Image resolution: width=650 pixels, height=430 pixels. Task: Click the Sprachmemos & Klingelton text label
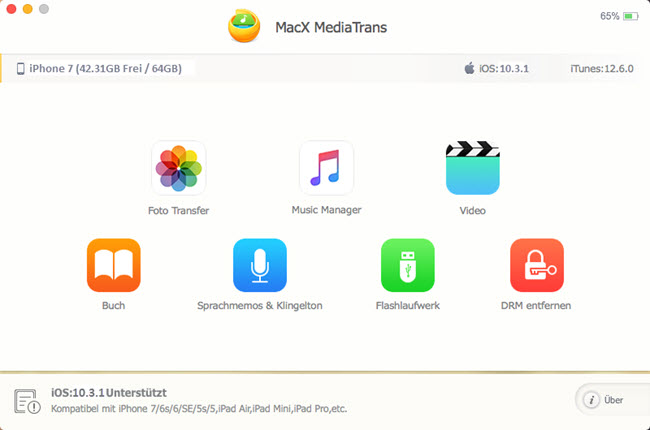[259, 306]
